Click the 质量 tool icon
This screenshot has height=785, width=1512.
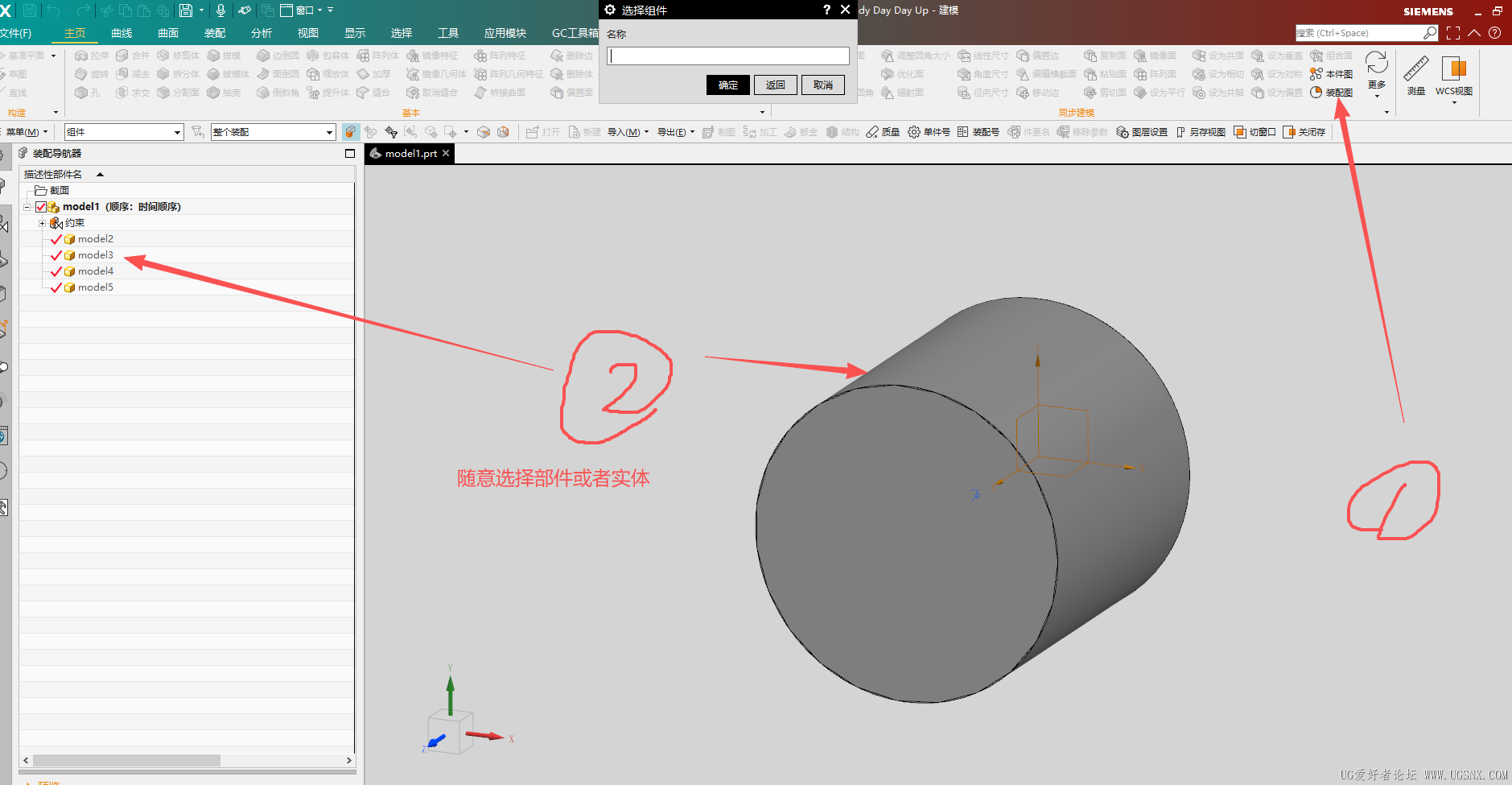(x=883, y=132)
